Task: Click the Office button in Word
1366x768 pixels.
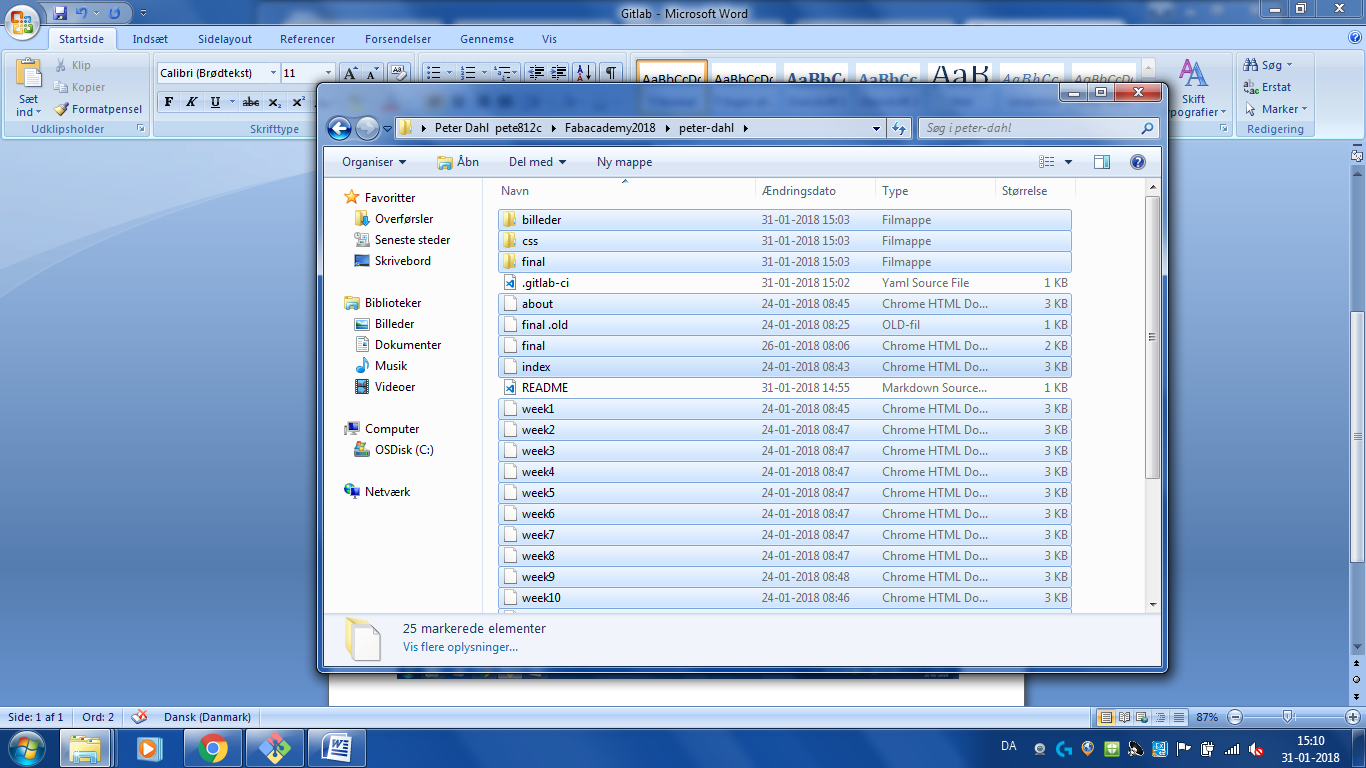Action: point(22,20)
